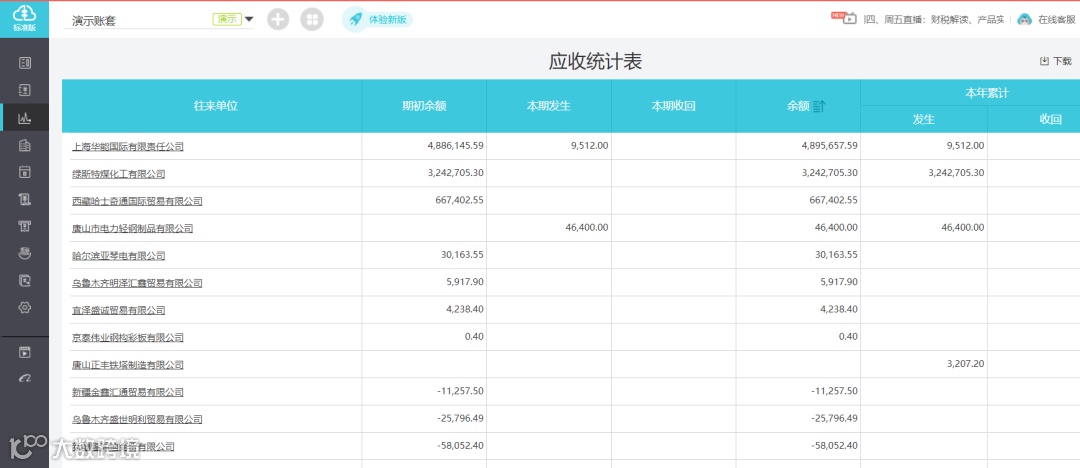Click 期初余额 value -58,052.40
This screenshot has height=468, width=1080.
point(461,445)
